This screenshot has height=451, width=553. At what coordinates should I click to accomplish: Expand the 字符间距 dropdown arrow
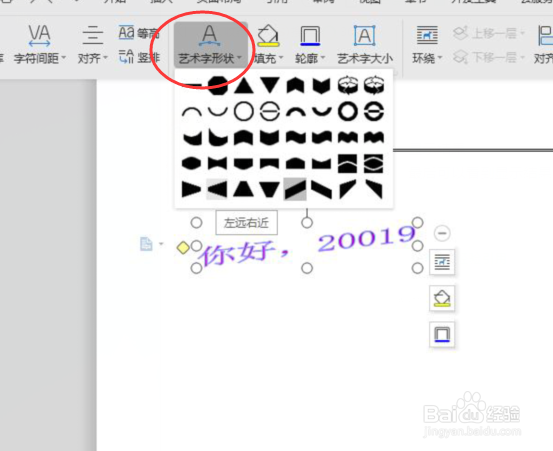point(64,58)
